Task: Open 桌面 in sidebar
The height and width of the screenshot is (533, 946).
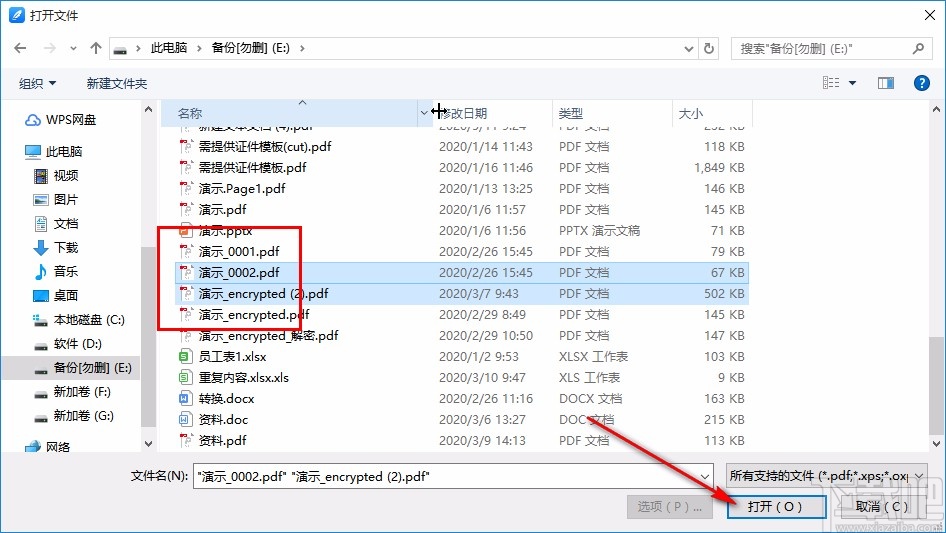Action: point(56,296)
